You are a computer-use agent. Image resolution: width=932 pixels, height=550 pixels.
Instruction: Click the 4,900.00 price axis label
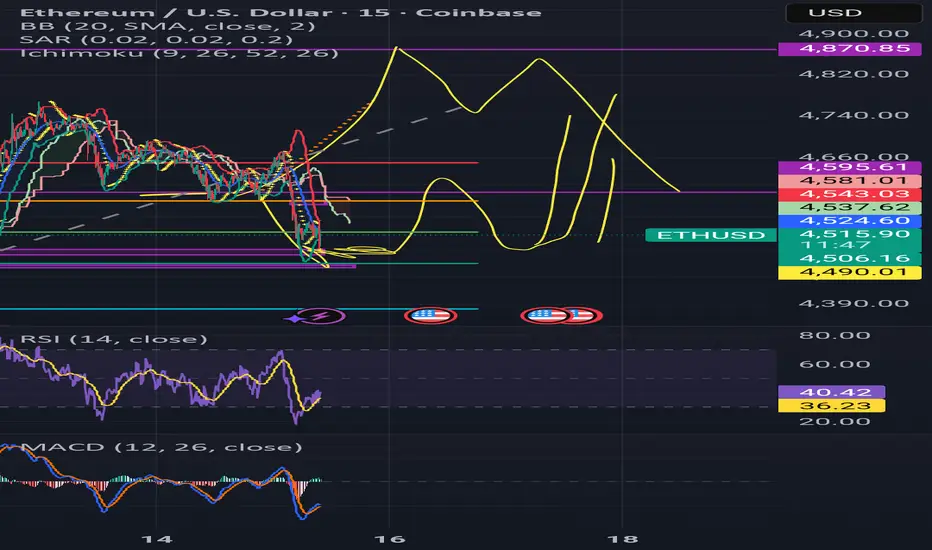[x=854, y=33]
